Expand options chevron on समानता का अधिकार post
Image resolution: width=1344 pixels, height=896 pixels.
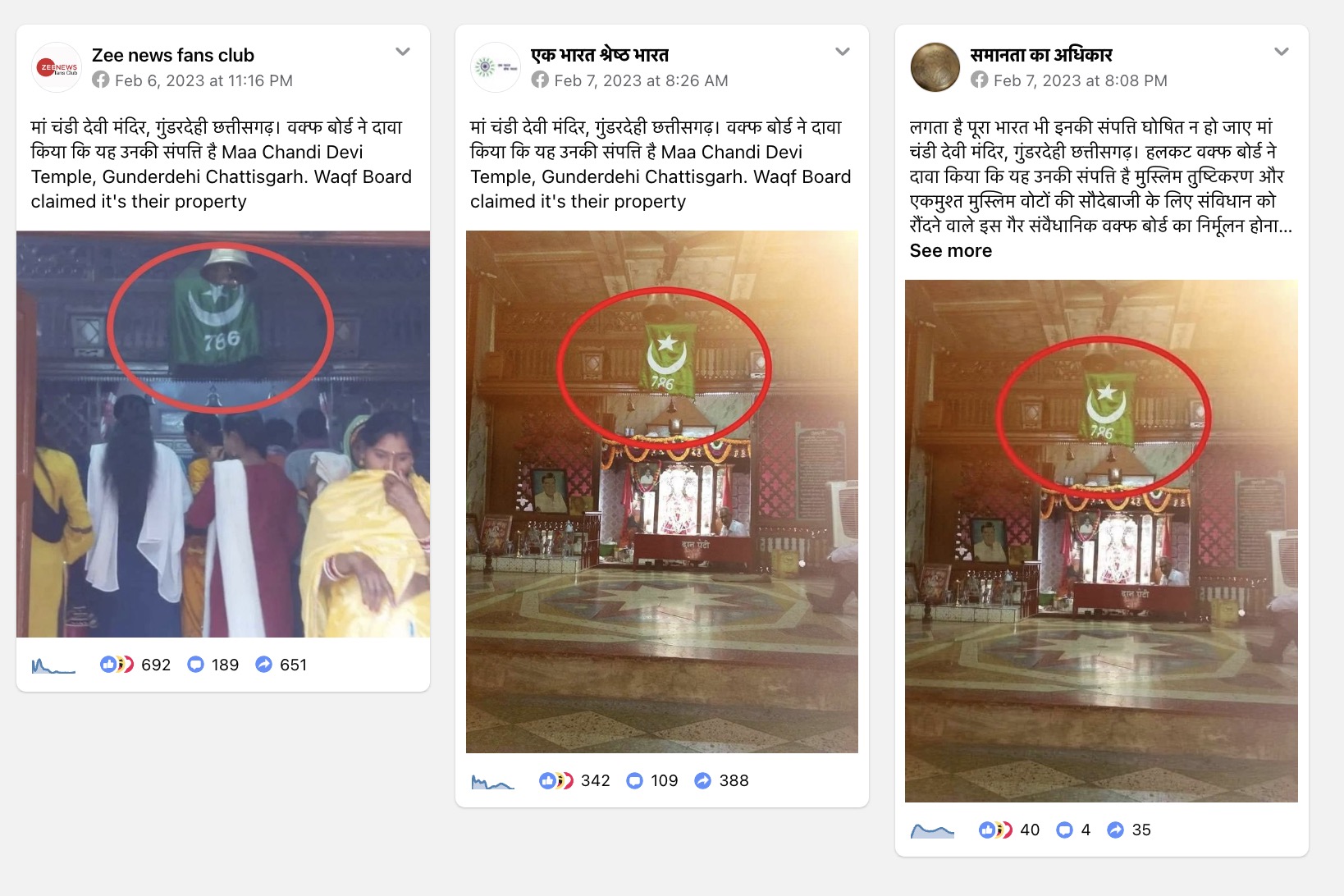click(x=1282, y=52)
